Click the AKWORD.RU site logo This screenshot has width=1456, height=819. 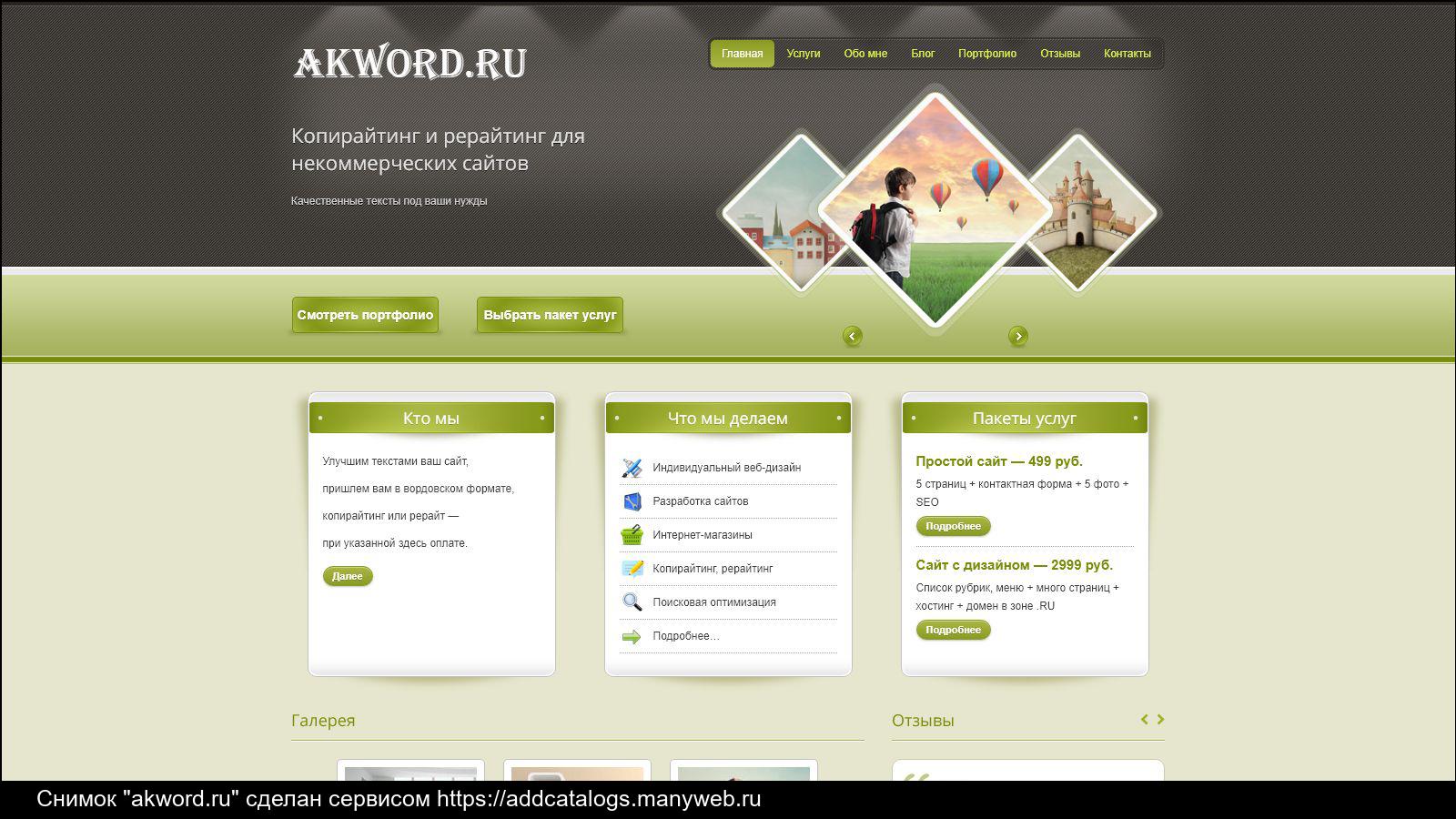409,64
